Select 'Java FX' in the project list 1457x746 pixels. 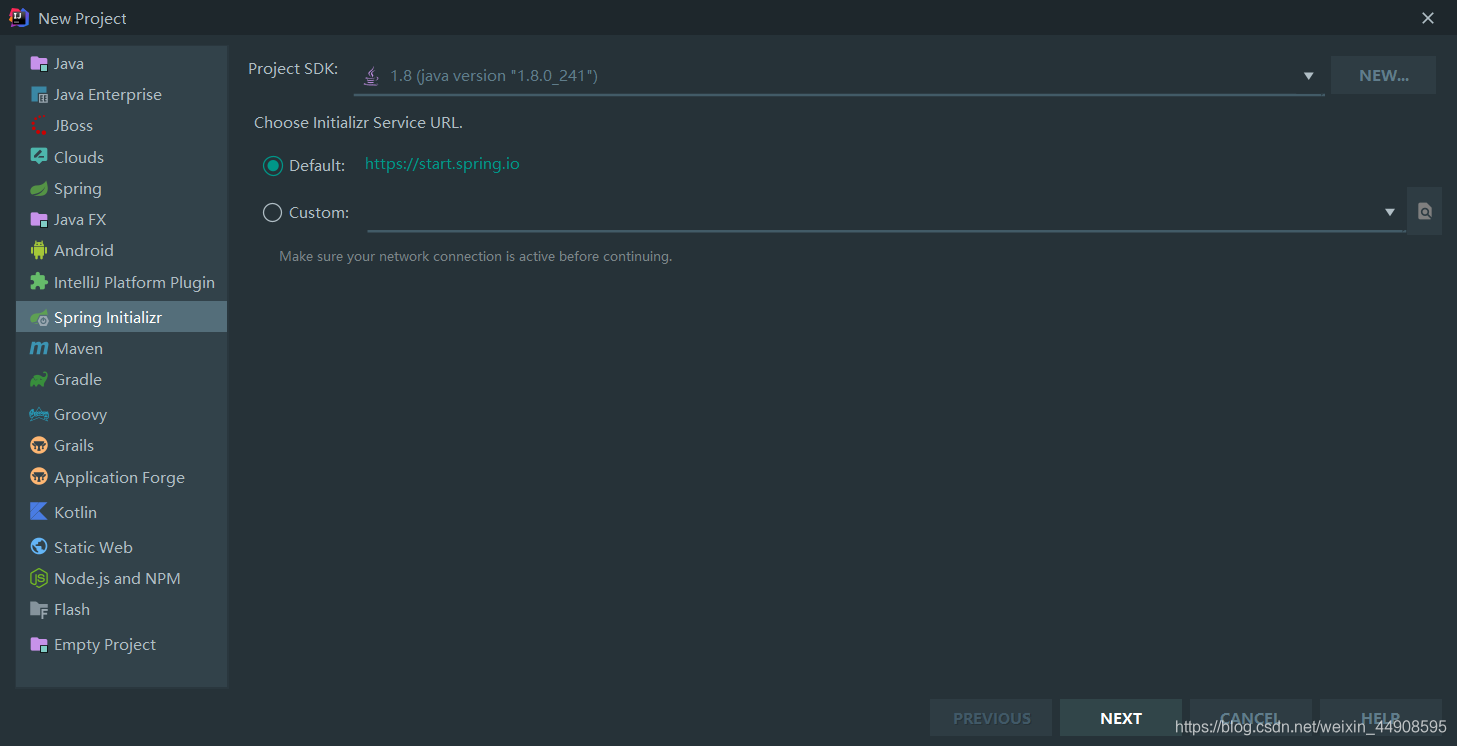pos(121,220)
